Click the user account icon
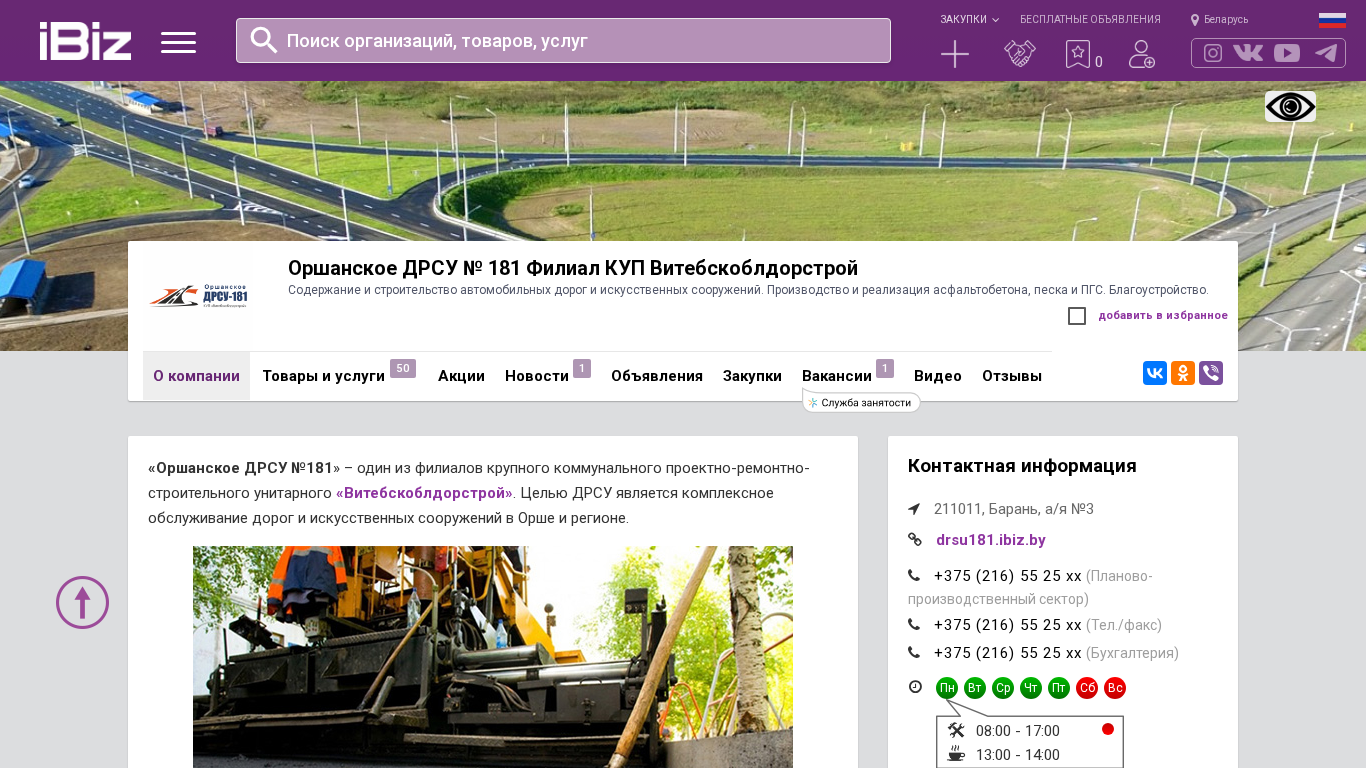Viewport: 1366px width, 768px height. coord(1142,54)
